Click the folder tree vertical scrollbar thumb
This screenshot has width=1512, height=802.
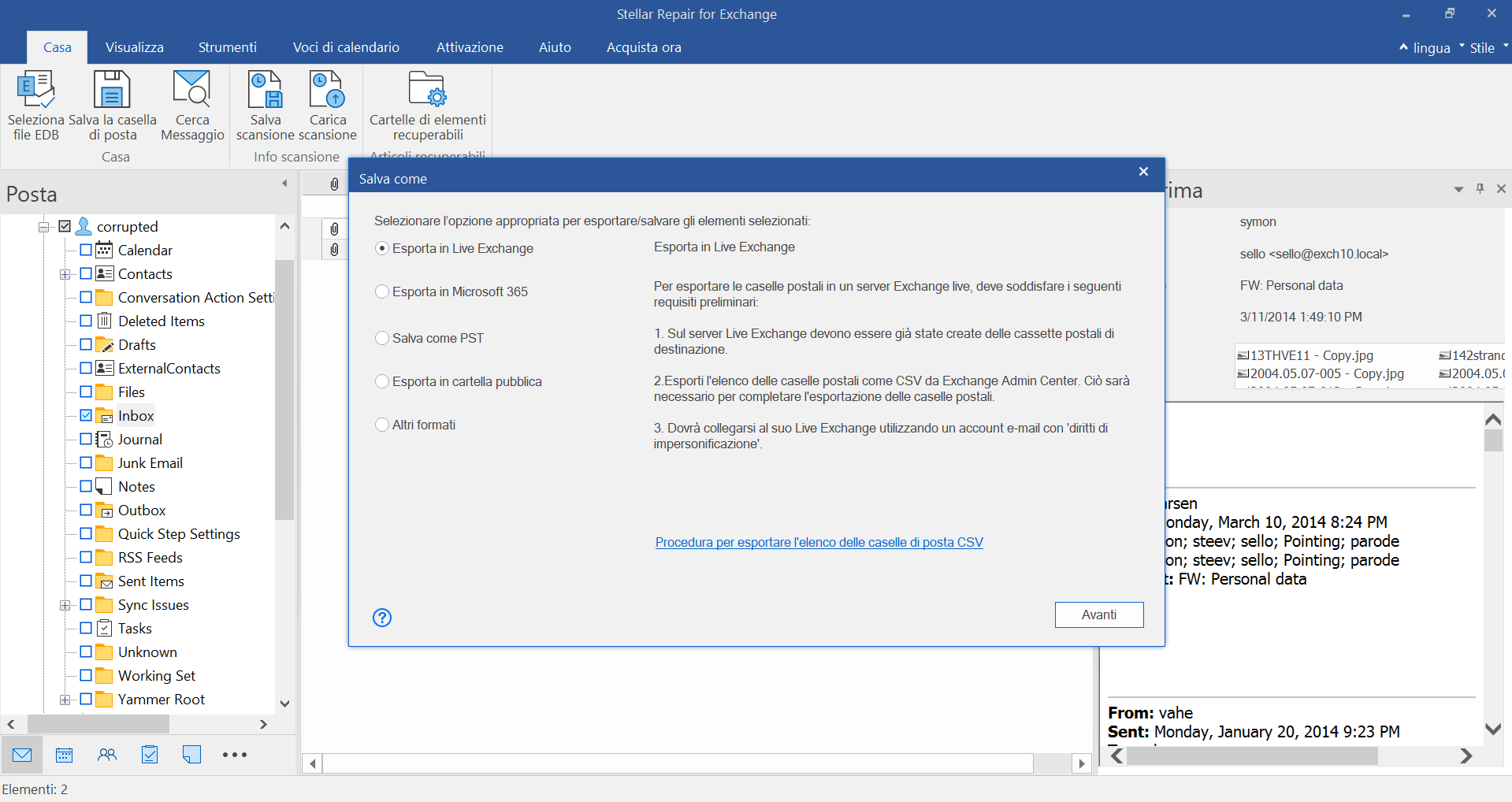click(284, 390)
